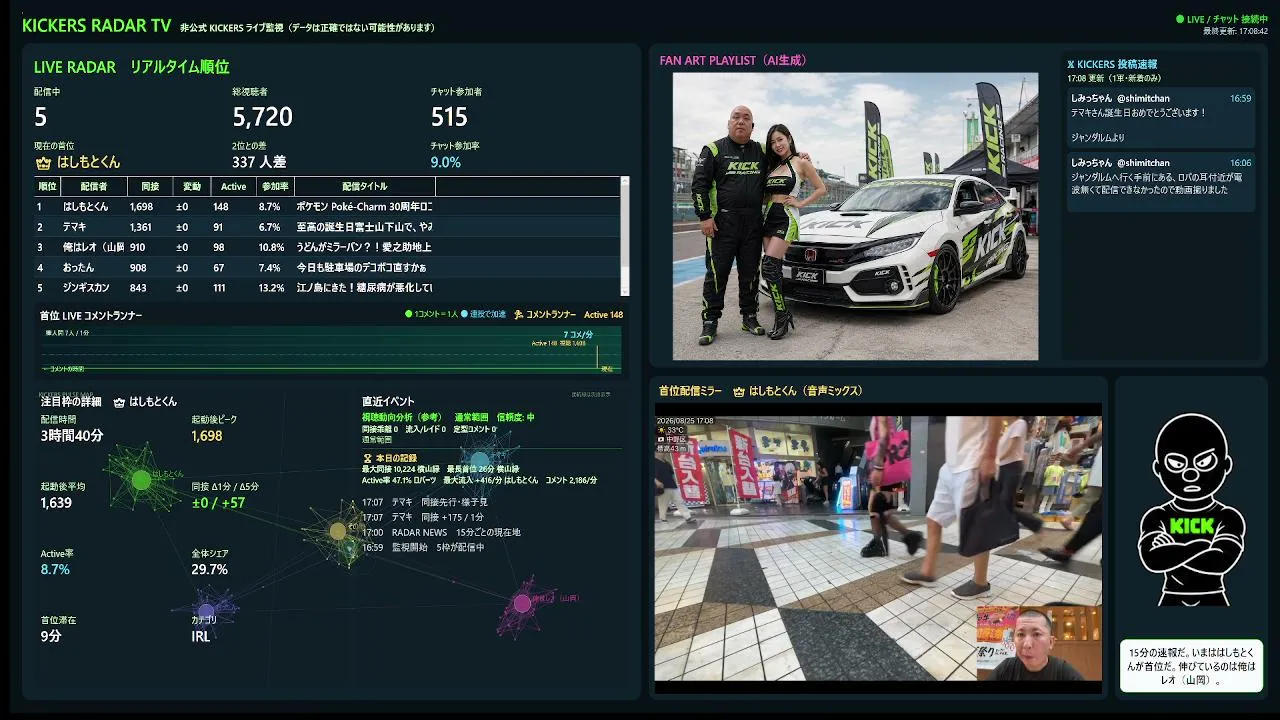Click the LIVE / チャット 接続中 status text

pos(1228,19)
